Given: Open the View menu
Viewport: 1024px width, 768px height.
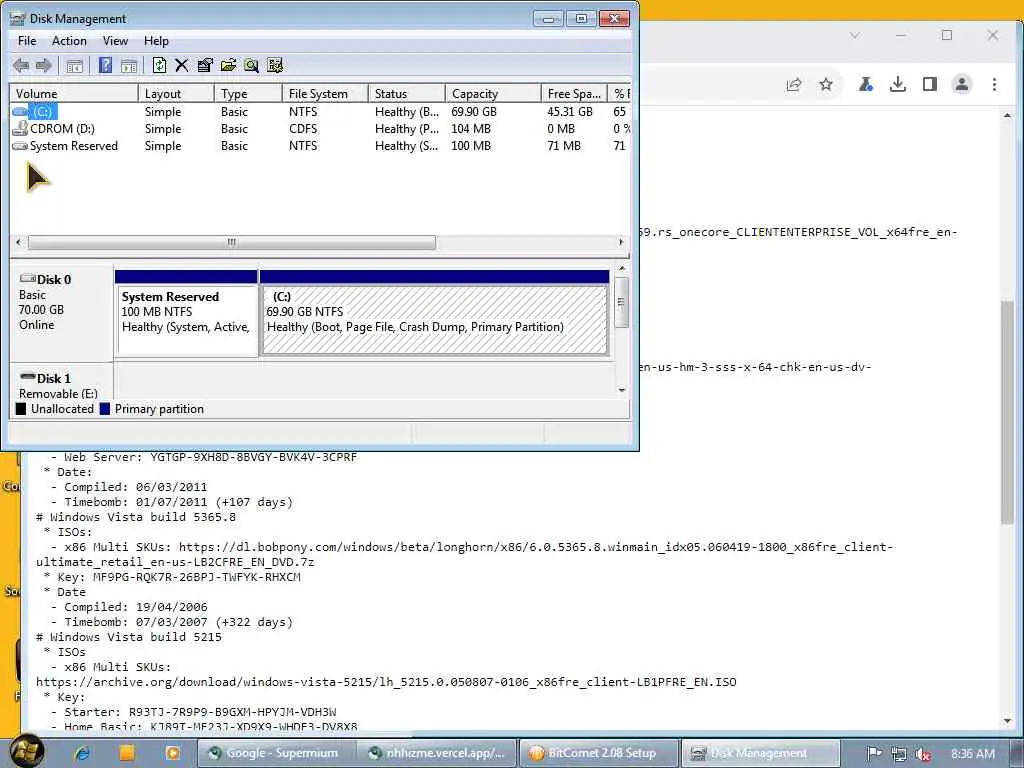Looking at the screenshot, I should click(x=115, y=40).
